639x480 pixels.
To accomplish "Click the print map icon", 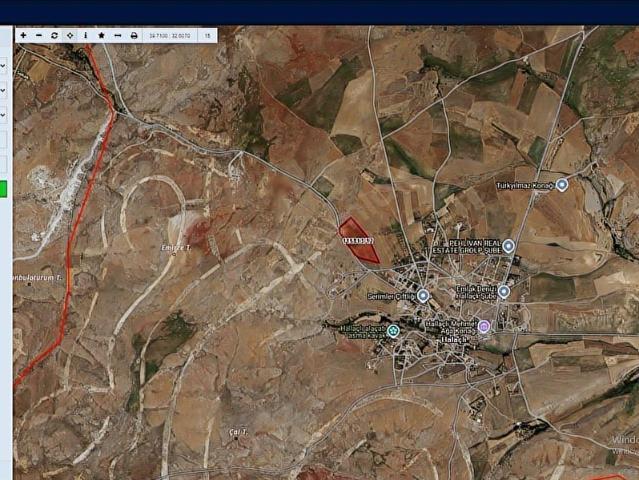I will tap(134, 35).
